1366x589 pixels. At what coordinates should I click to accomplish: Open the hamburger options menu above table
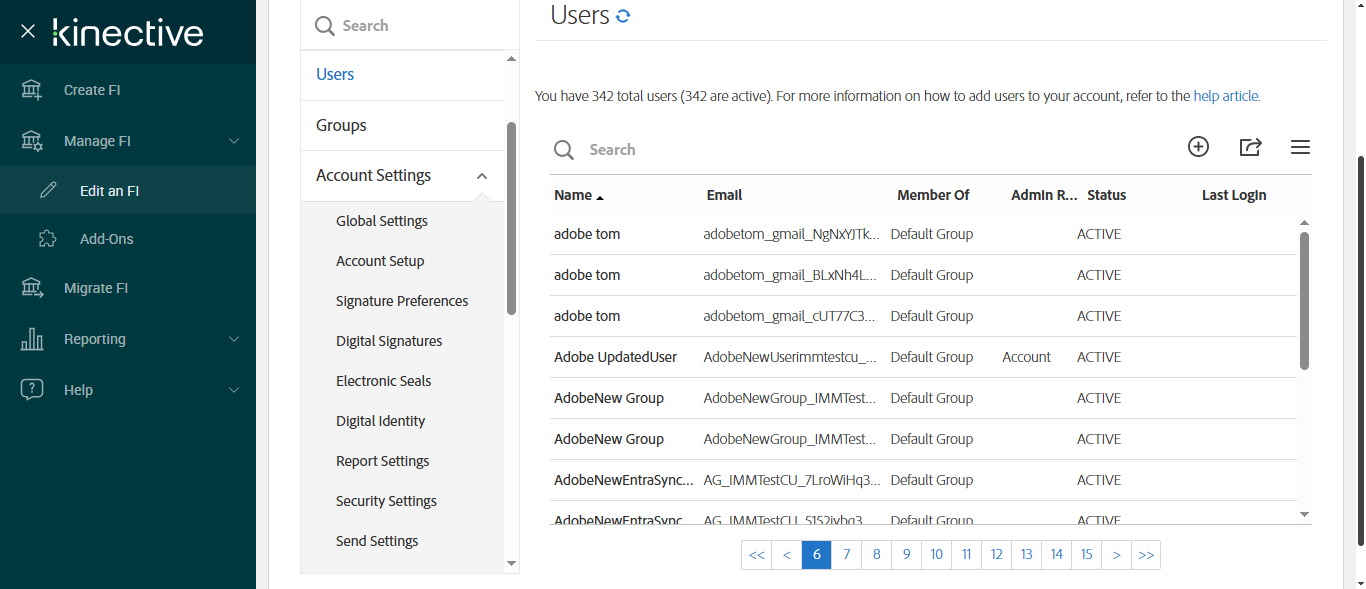[x=1300, y=147]
